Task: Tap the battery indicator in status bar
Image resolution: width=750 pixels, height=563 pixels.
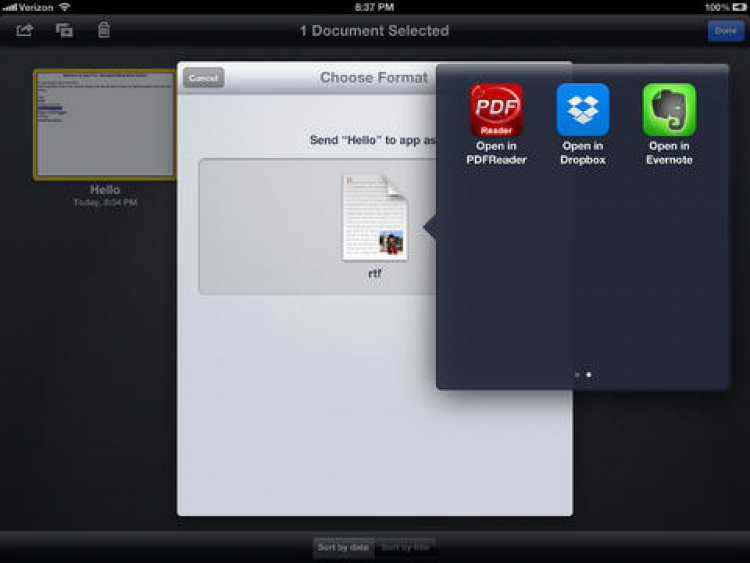Action: [x=739, y=7]
